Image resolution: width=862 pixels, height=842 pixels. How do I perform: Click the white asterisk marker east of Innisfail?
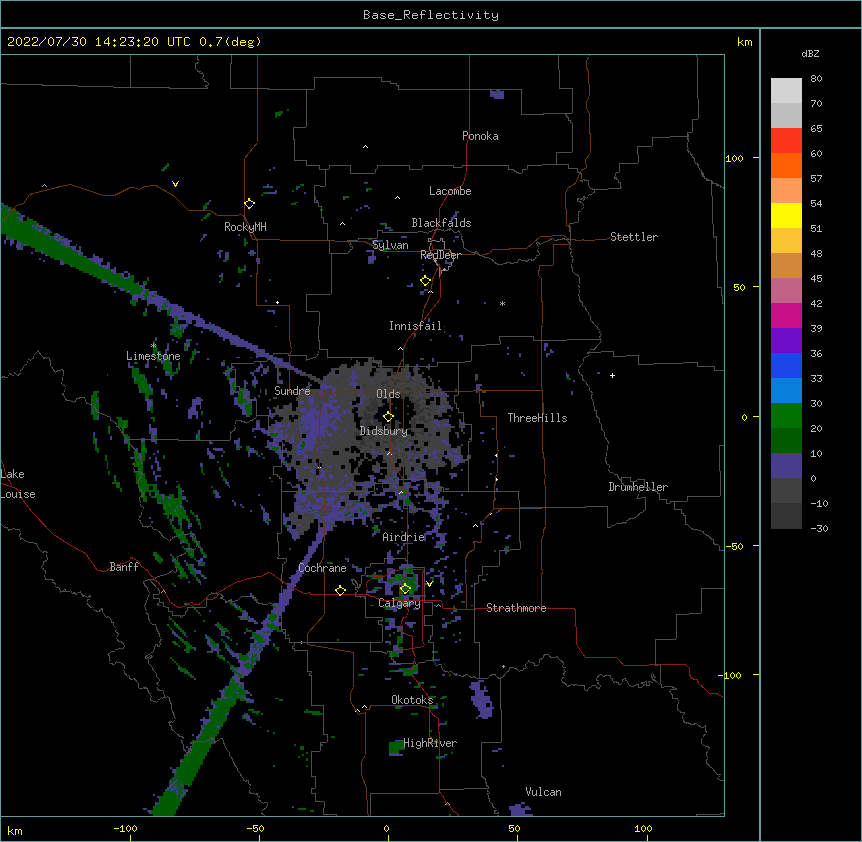502,304
